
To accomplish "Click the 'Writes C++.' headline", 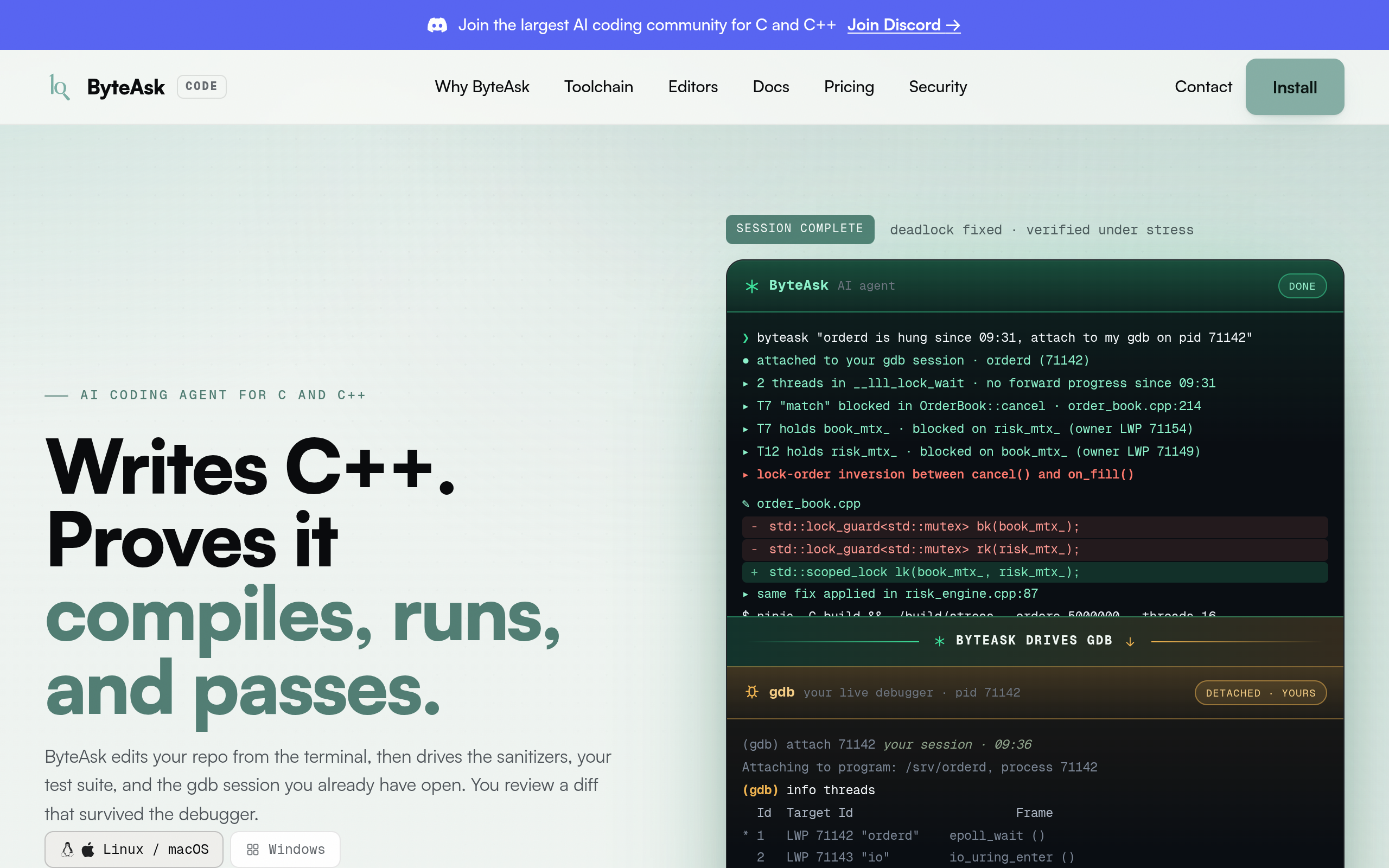I will tap(251, 466).
